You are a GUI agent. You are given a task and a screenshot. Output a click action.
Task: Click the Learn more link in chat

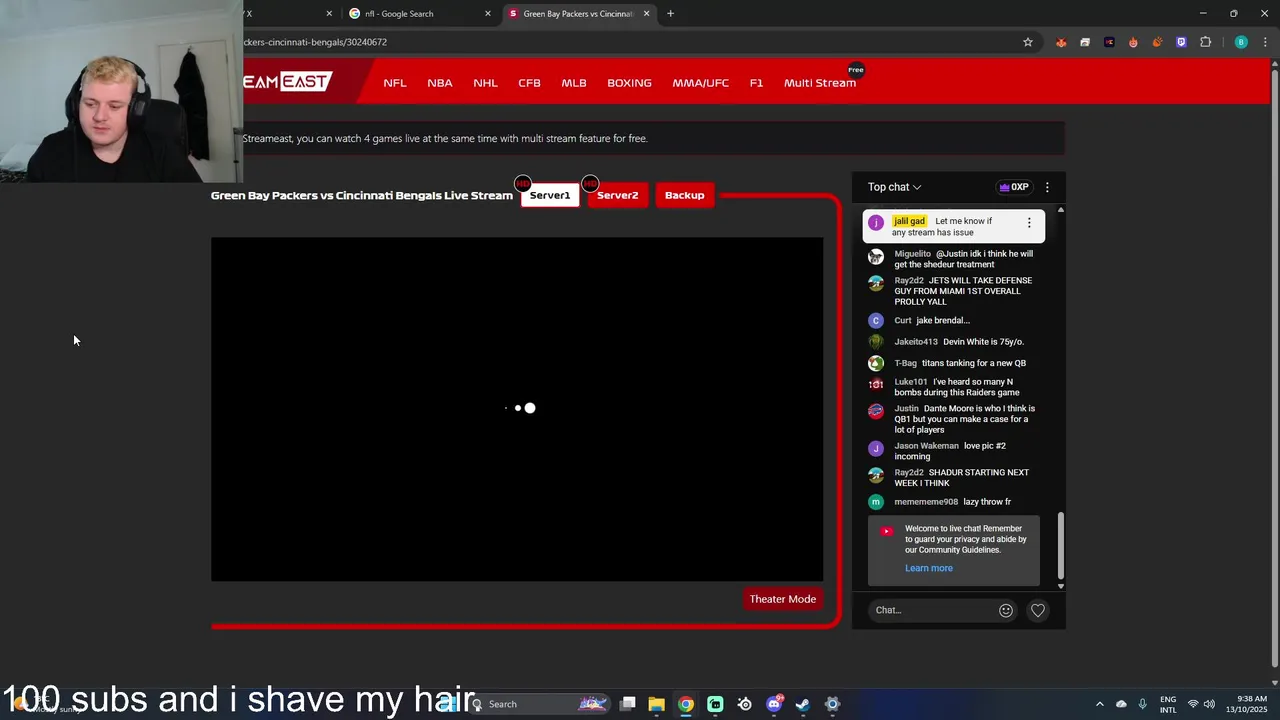click(929, 568)
